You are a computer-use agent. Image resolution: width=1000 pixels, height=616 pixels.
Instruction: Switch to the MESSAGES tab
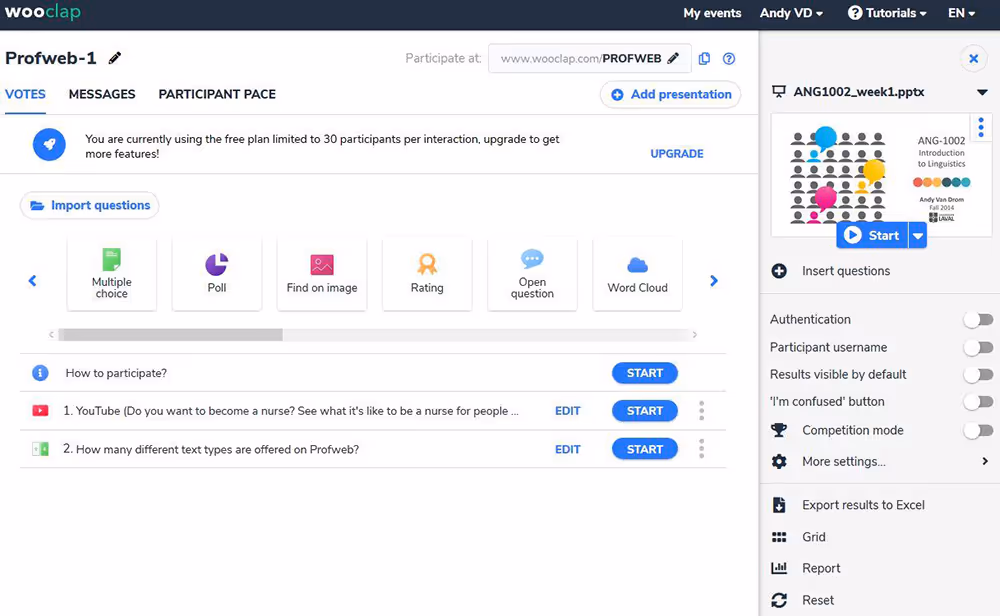[x=102, y=94]
